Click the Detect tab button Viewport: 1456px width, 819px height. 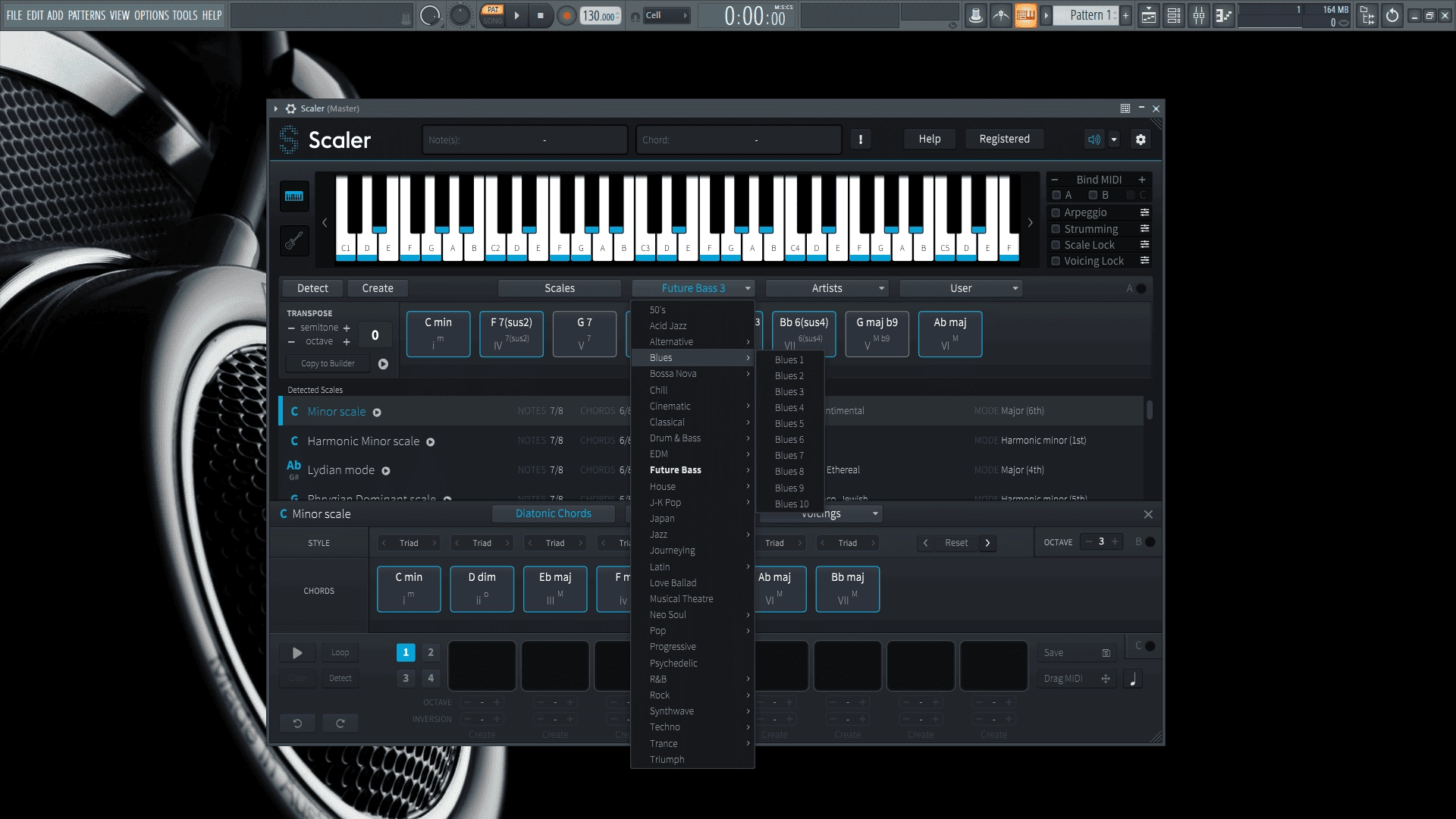[312, 288]
